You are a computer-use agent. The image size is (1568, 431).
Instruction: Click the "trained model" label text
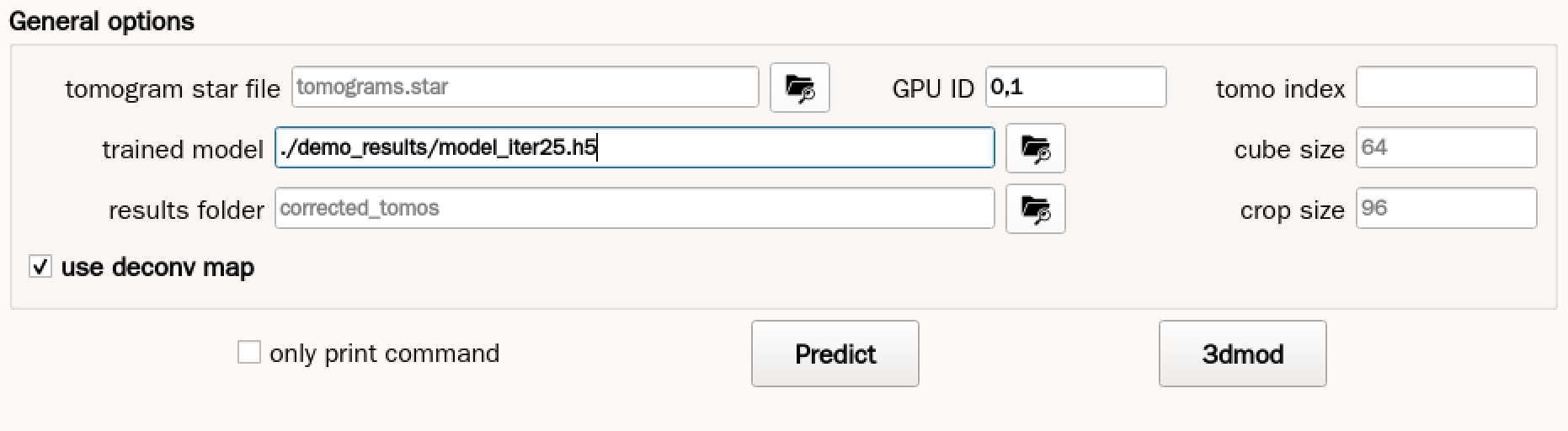[x=183, y=149]
